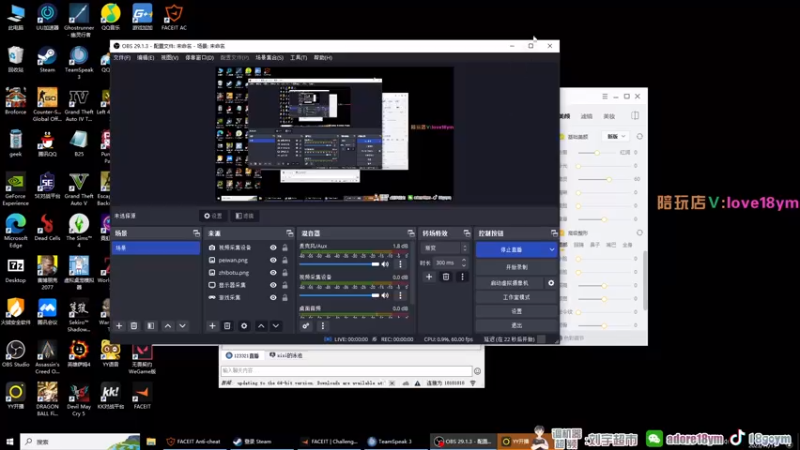Mute the second mixer channel's speaker icon

tap(385, 295)
